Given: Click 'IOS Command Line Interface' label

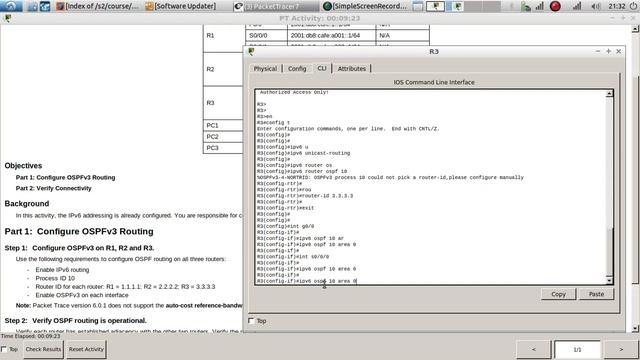Looking at the screenshot, I should click(434, 82).
